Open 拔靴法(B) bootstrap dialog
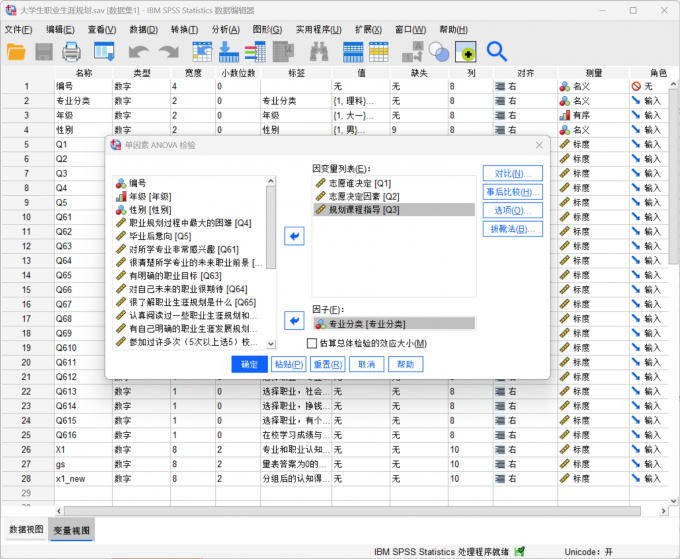 (x=513, y=229)
